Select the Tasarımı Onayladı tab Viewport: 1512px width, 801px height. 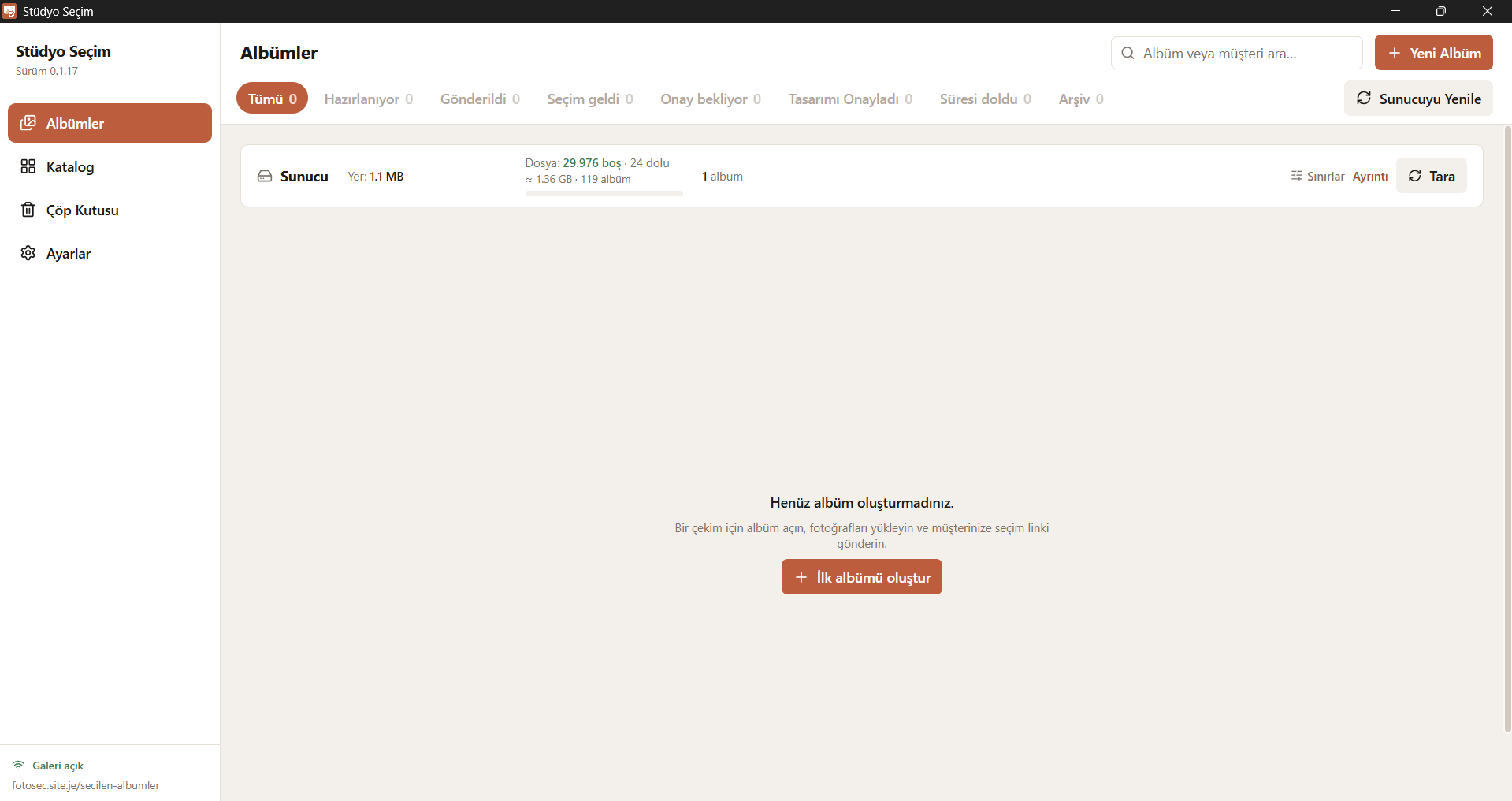[850, 99]
